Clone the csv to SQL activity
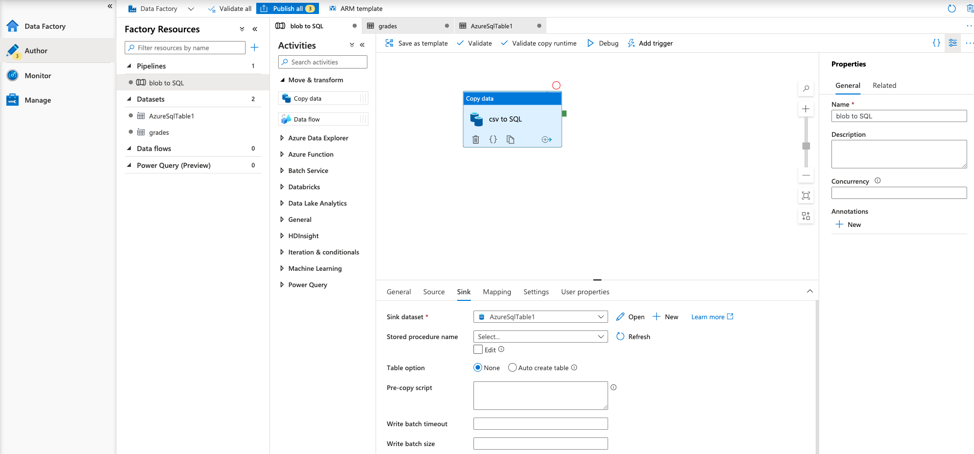The width and height of the screenshot is (974, 454). (x=510, y=140)
